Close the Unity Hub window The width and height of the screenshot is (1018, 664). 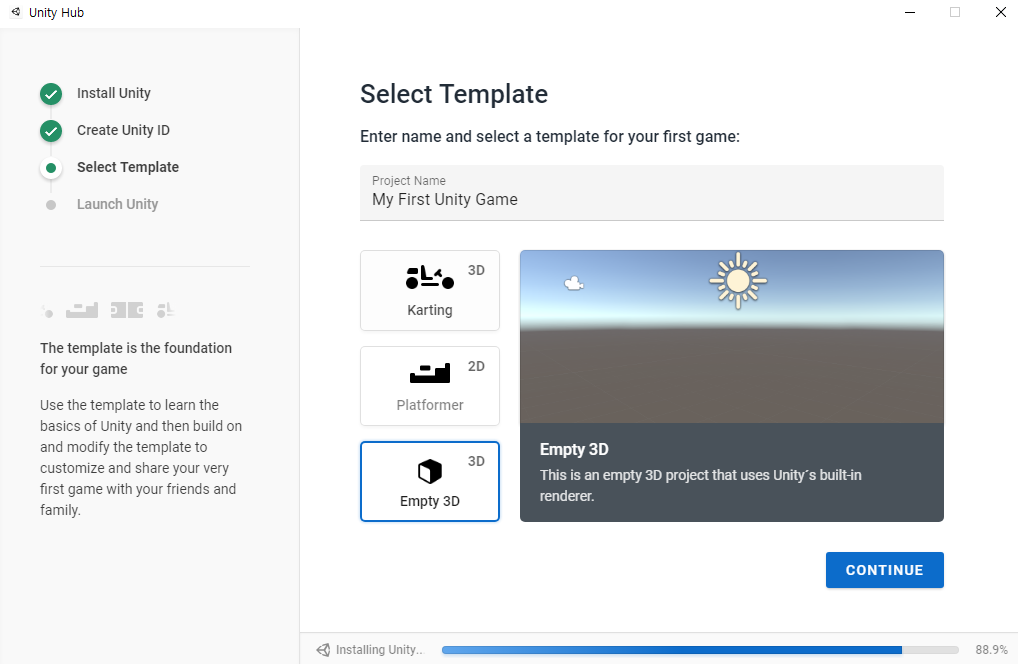tap(1000, 12)
